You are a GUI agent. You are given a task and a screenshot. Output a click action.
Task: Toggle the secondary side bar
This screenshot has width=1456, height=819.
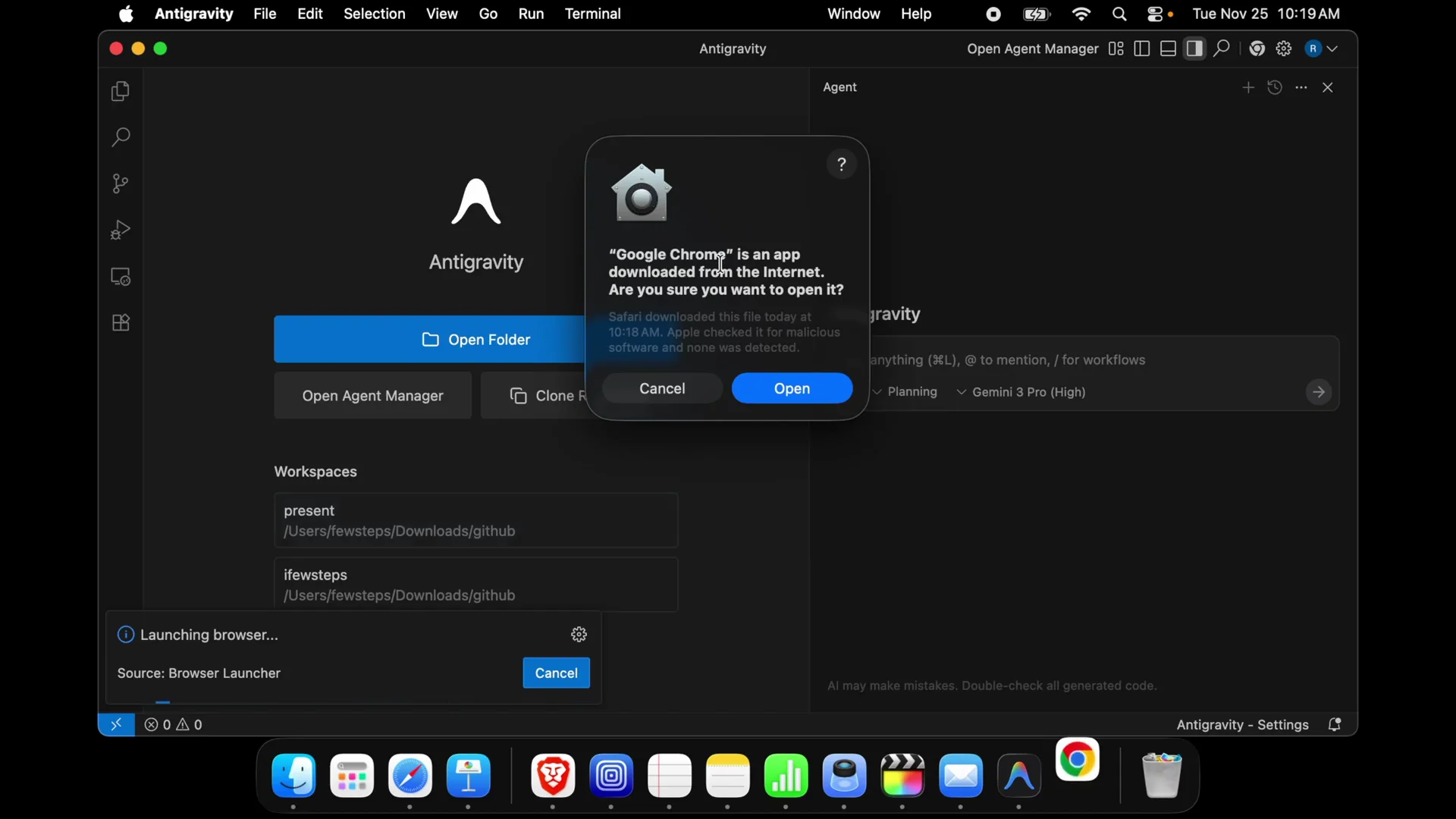pyautogui.click(x=1194, y=49)
